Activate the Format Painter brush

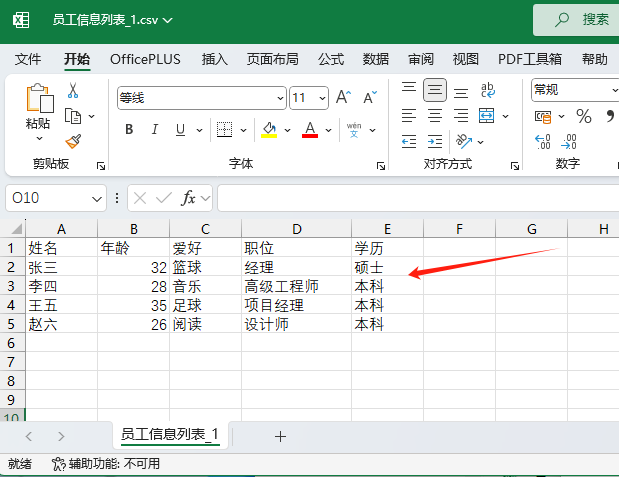point(73,141)
